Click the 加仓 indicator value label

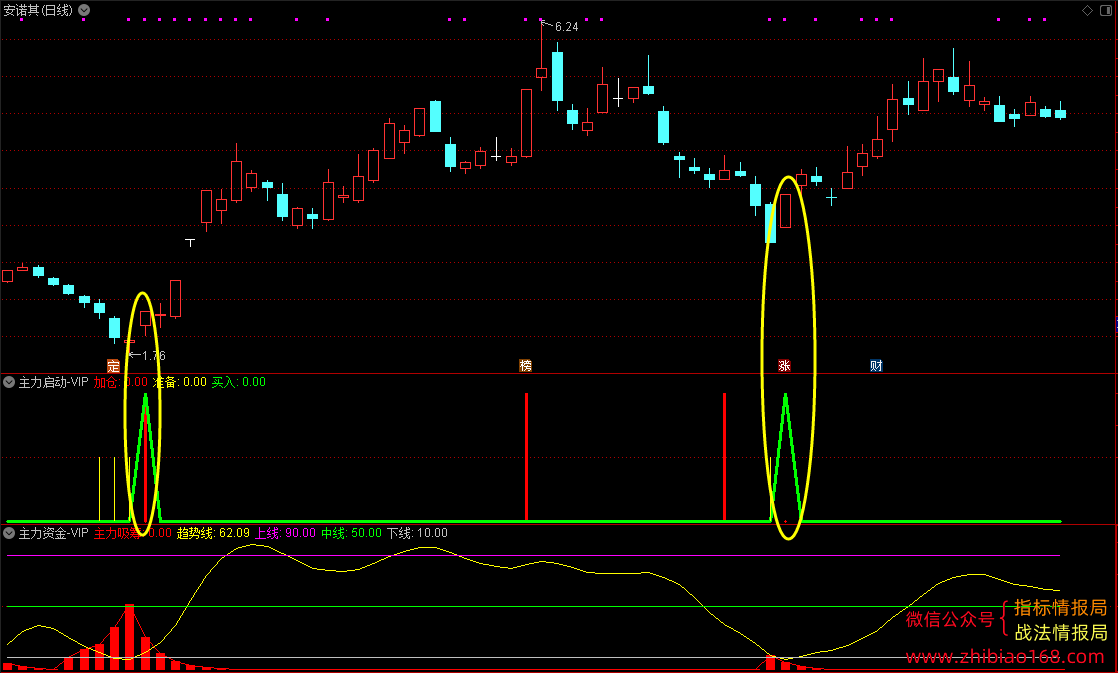pos(120,382)
